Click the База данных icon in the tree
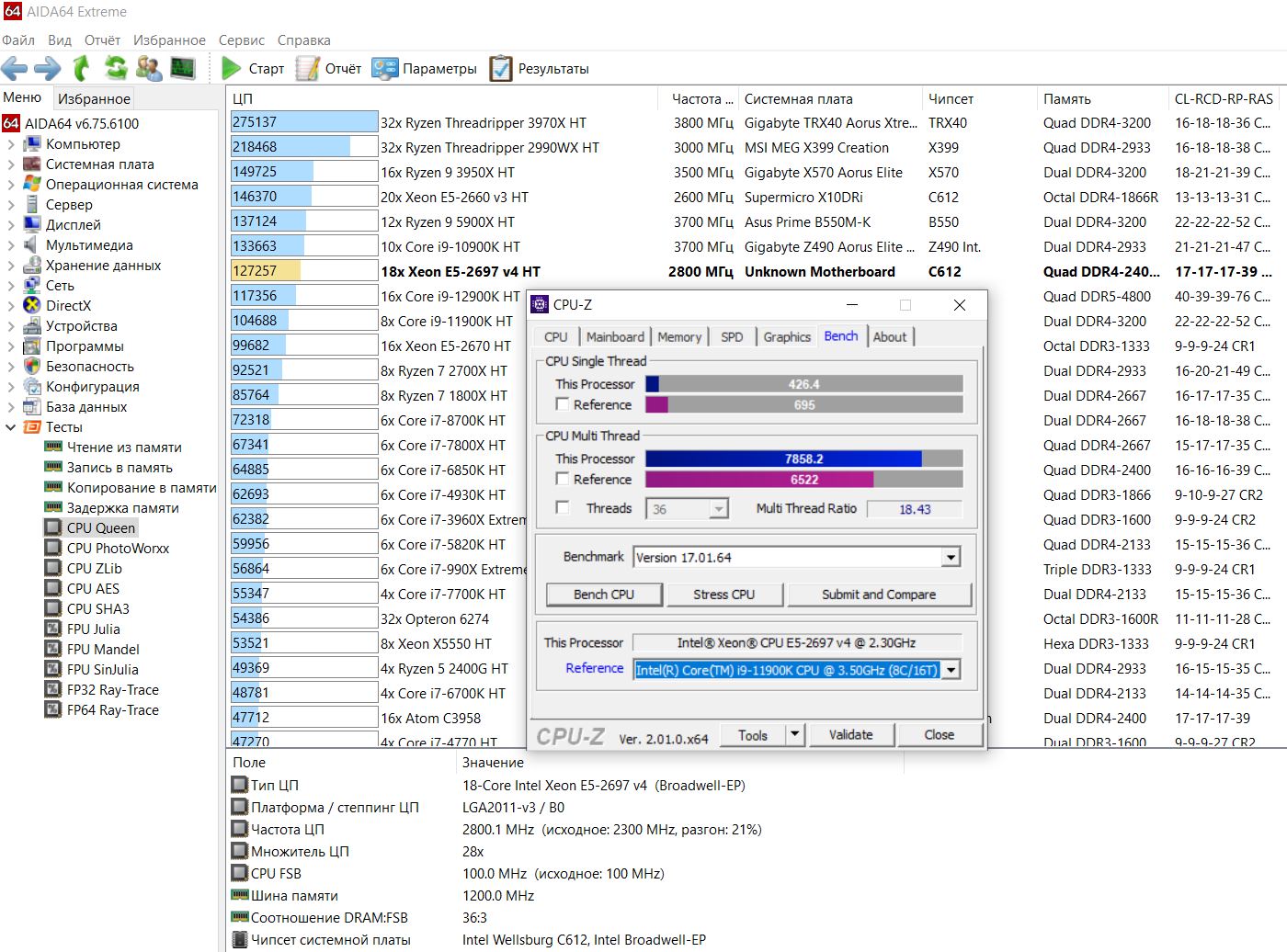Image resolution: width=1287 pixels, height=952 pixels. [x=32, y=406]
